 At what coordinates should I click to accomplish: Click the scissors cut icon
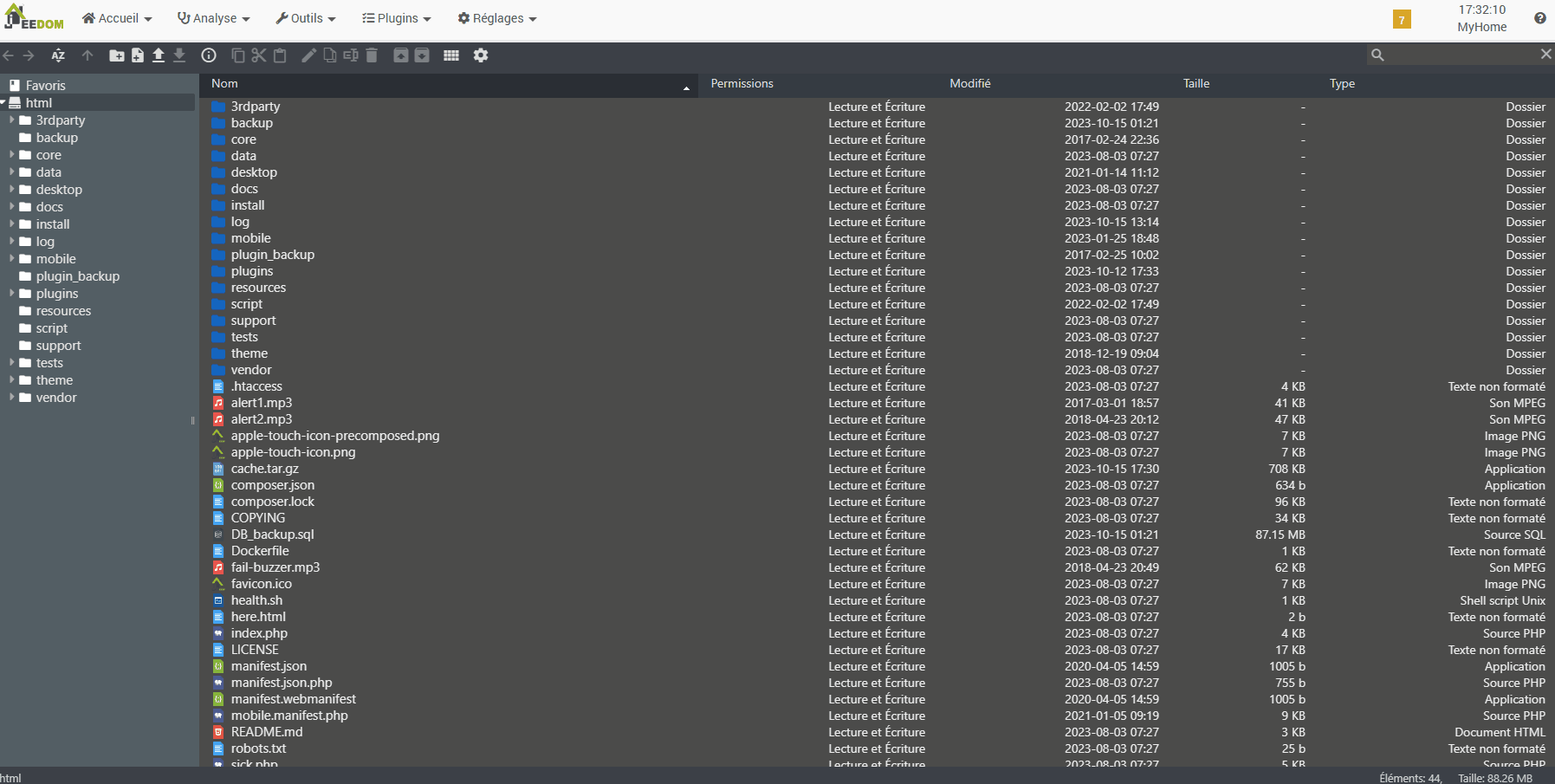point(259,55)
